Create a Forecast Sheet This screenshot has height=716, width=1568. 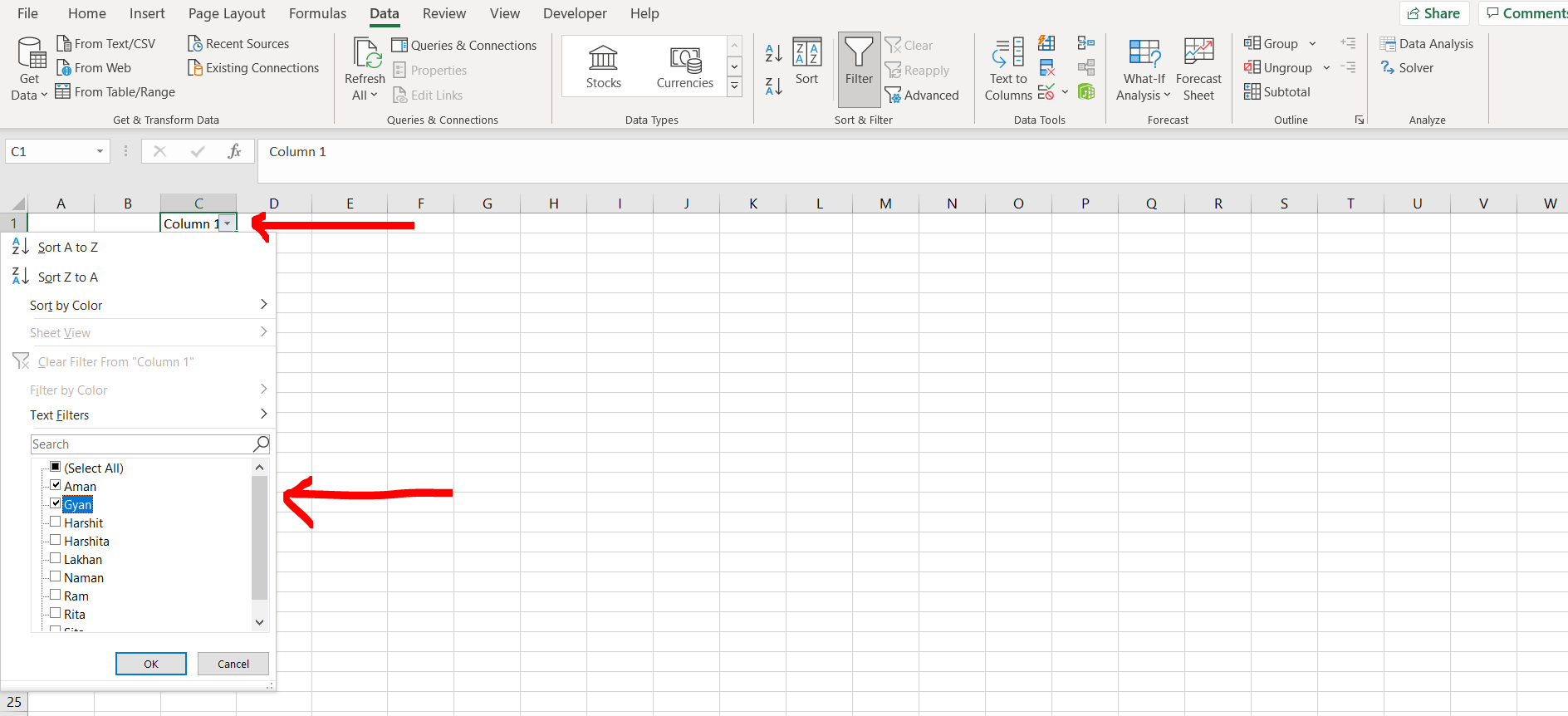[1198, 70]
